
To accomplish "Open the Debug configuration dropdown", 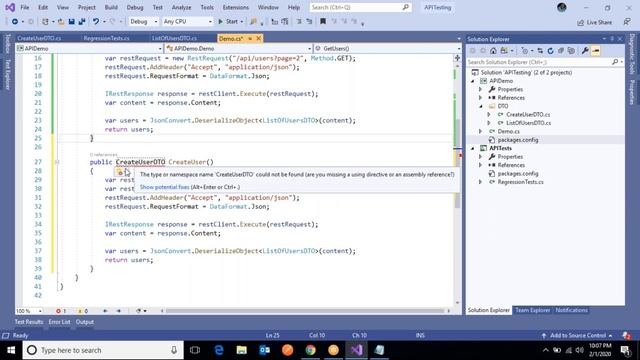I will 143,22.
